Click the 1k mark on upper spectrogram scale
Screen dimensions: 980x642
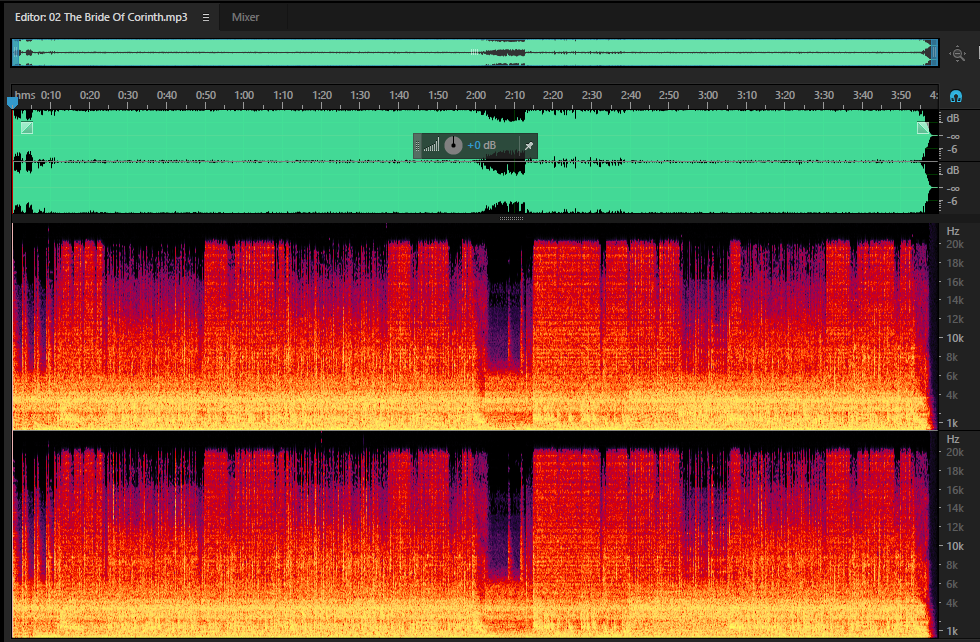pos(952,423)
